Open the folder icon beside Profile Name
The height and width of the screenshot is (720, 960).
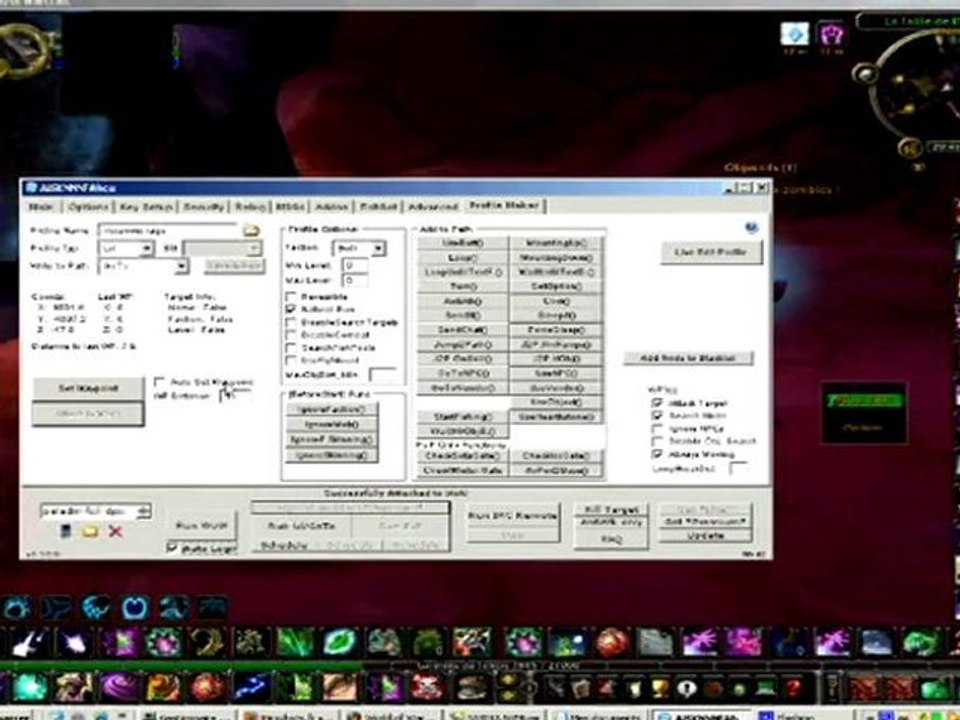click(251, 231)
